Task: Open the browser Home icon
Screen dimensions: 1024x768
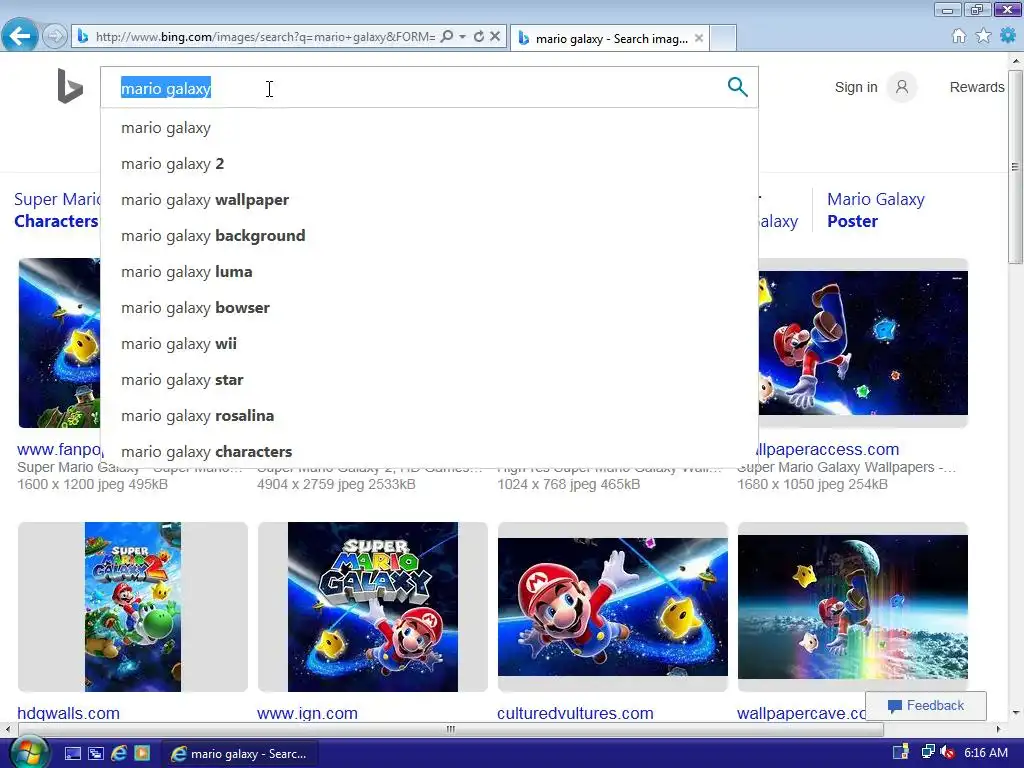Action: (x=958, y=36)
